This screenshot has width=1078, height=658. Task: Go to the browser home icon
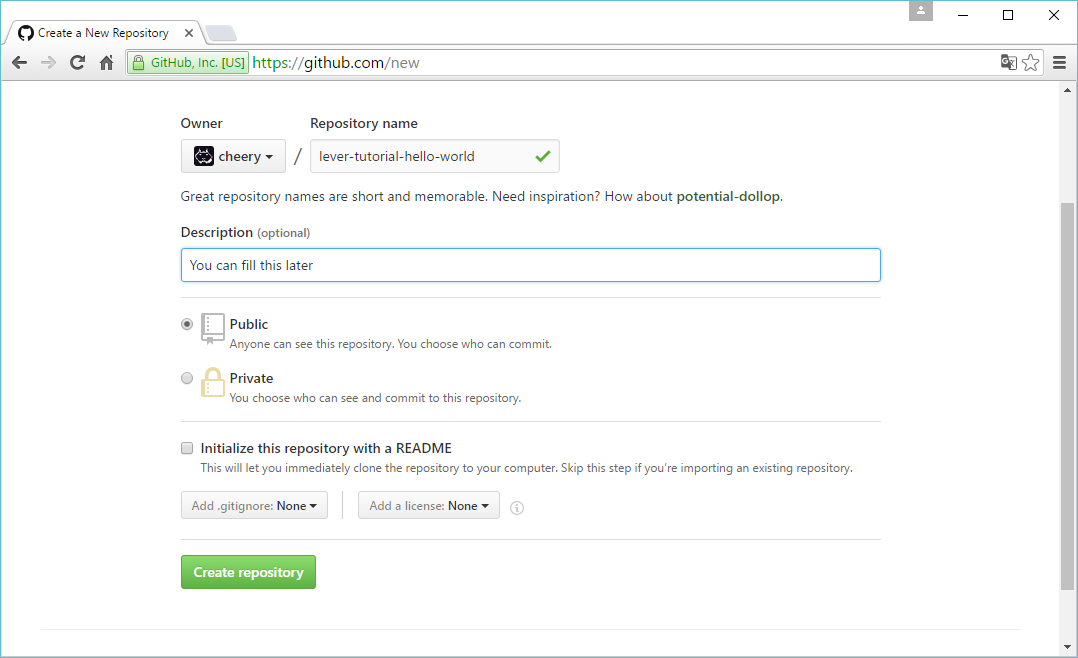106,63
